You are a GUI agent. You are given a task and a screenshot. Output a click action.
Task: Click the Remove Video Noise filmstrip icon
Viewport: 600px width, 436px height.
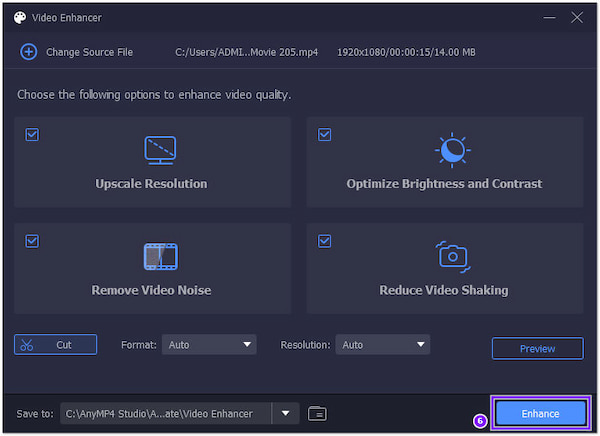click(160, 256)
